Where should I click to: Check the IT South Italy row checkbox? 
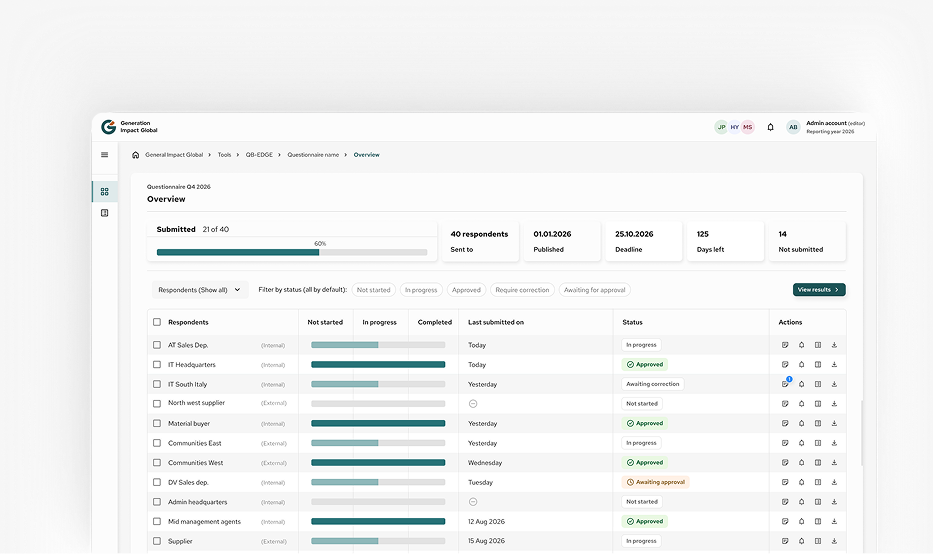157,384
